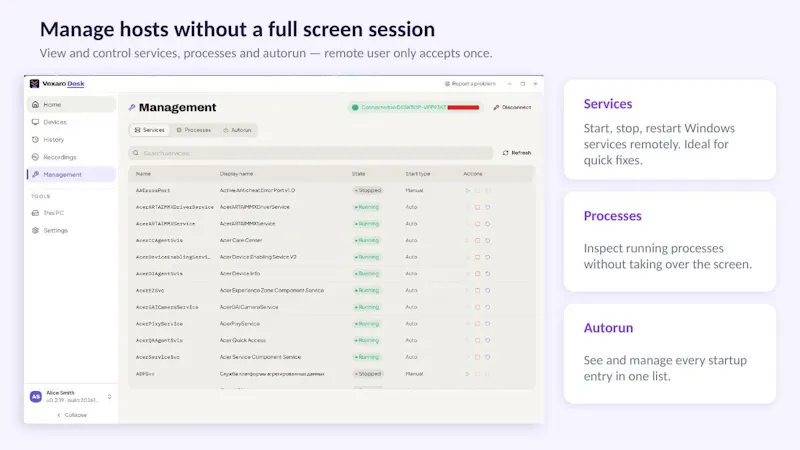
Task: Stop the Acer Care Center service
Action: tap(478, 240)
